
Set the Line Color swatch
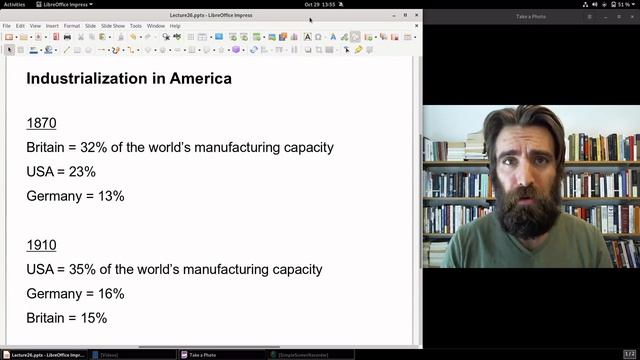[x=34, y=50]
